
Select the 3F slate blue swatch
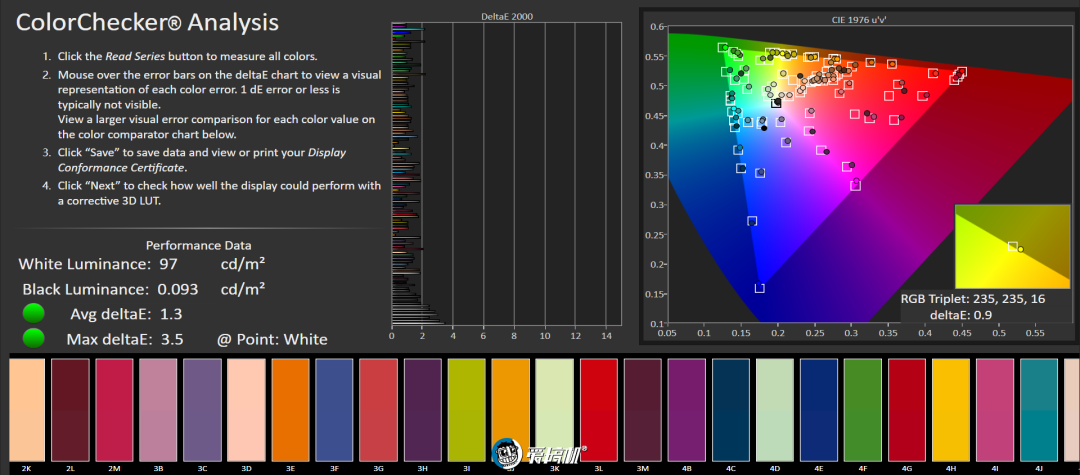(335, 410)
